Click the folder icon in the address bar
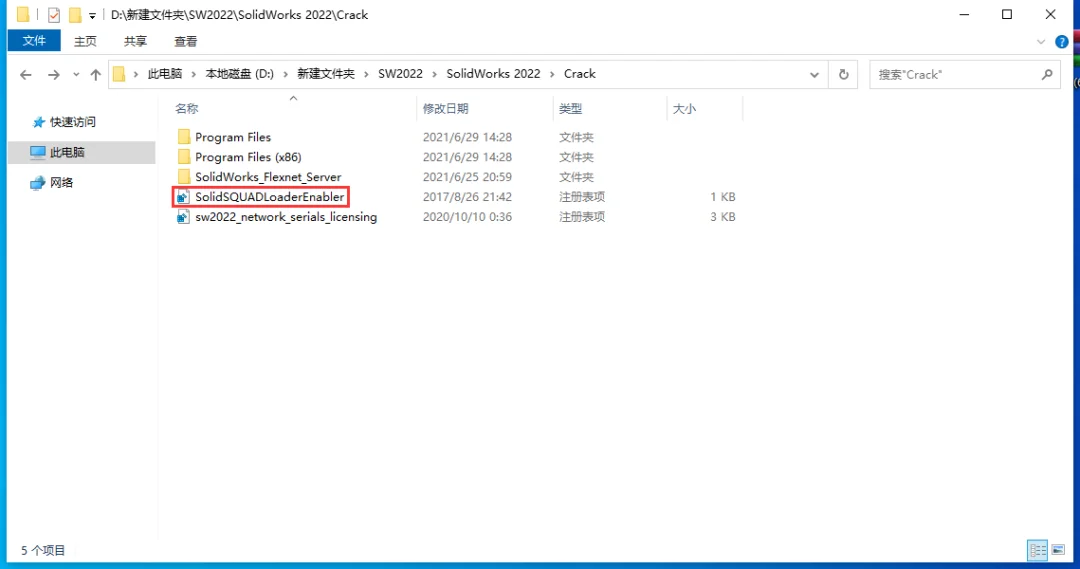The image size is (1080, 569). 119,74
